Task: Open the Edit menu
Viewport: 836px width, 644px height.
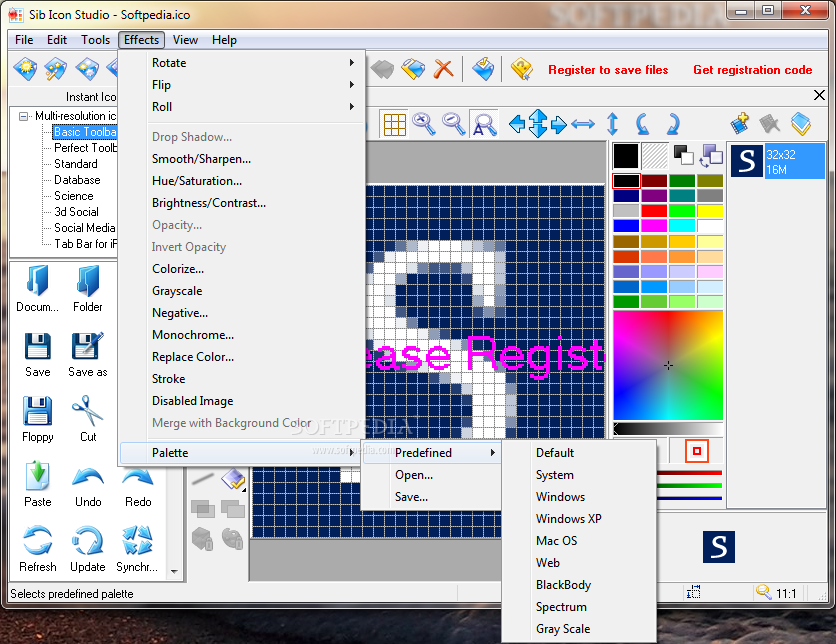Action: point(57,40)
